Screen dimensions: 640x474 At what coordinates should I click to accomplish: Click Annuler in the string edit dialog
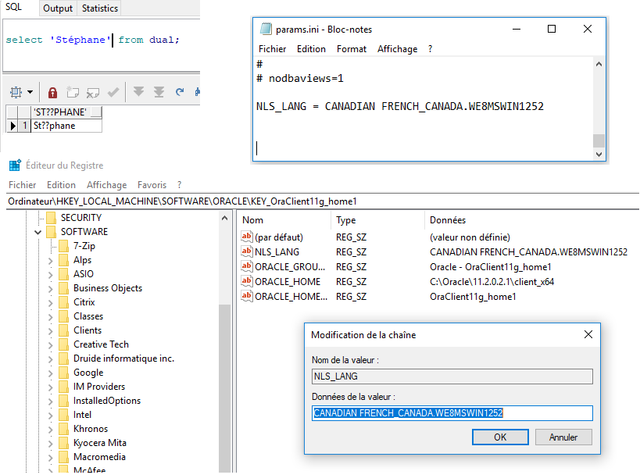[563, 437]
